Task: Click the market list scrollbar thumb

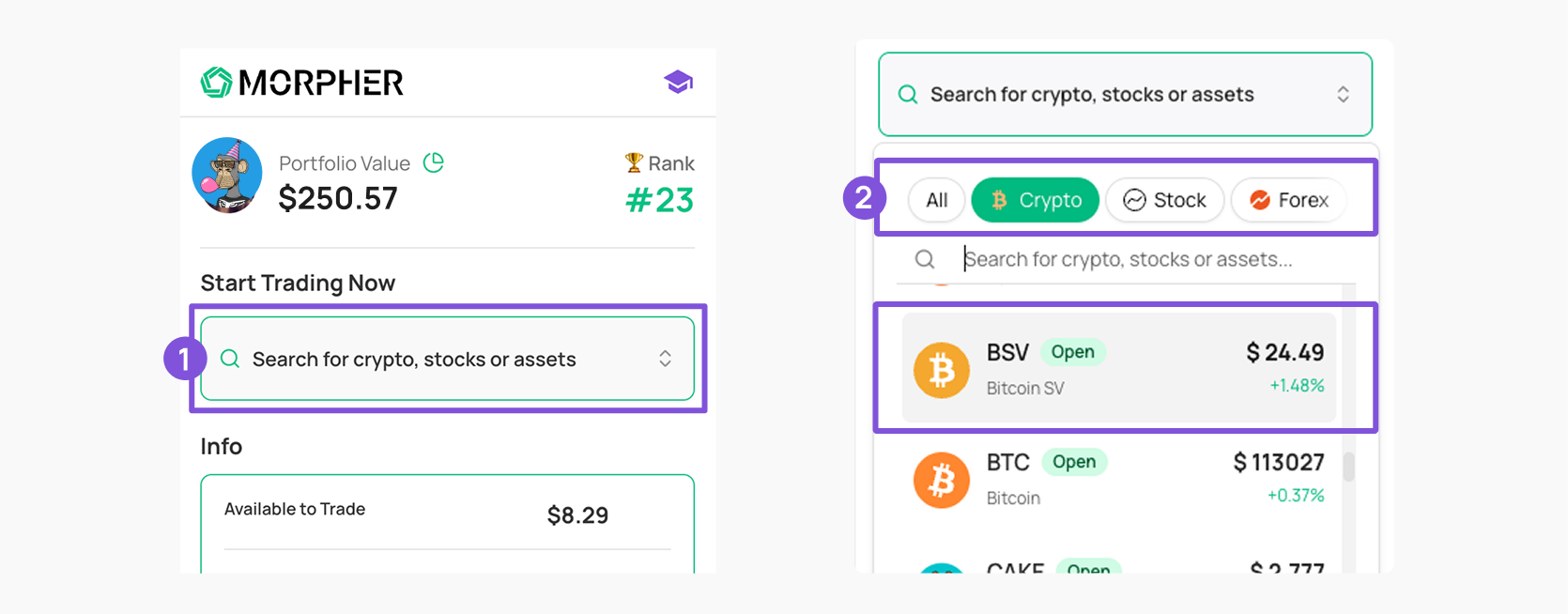Action: (1348, 467)
